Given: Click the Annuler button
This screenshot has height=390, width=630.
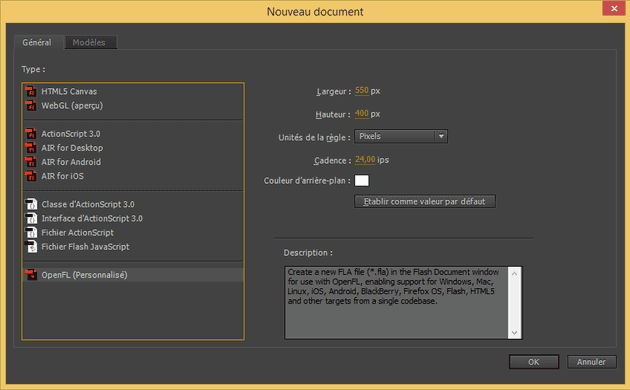Looking at the screenshot, I should click(x=591, y=362).
